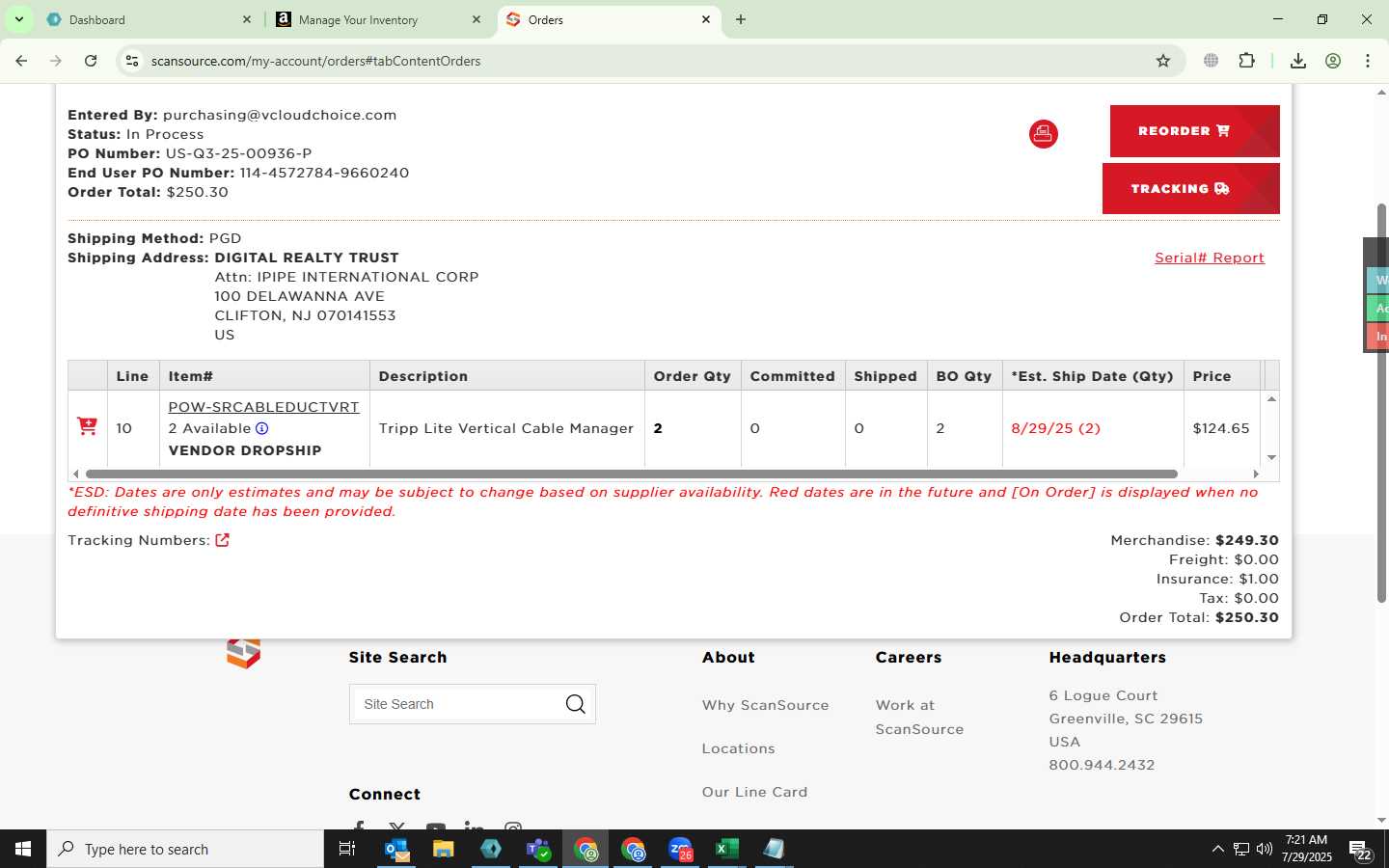This screenshot has width=1389, height=868.
Task: Click the Tripp Lite Vertical Cable Manager description
Action: point(505,428)
